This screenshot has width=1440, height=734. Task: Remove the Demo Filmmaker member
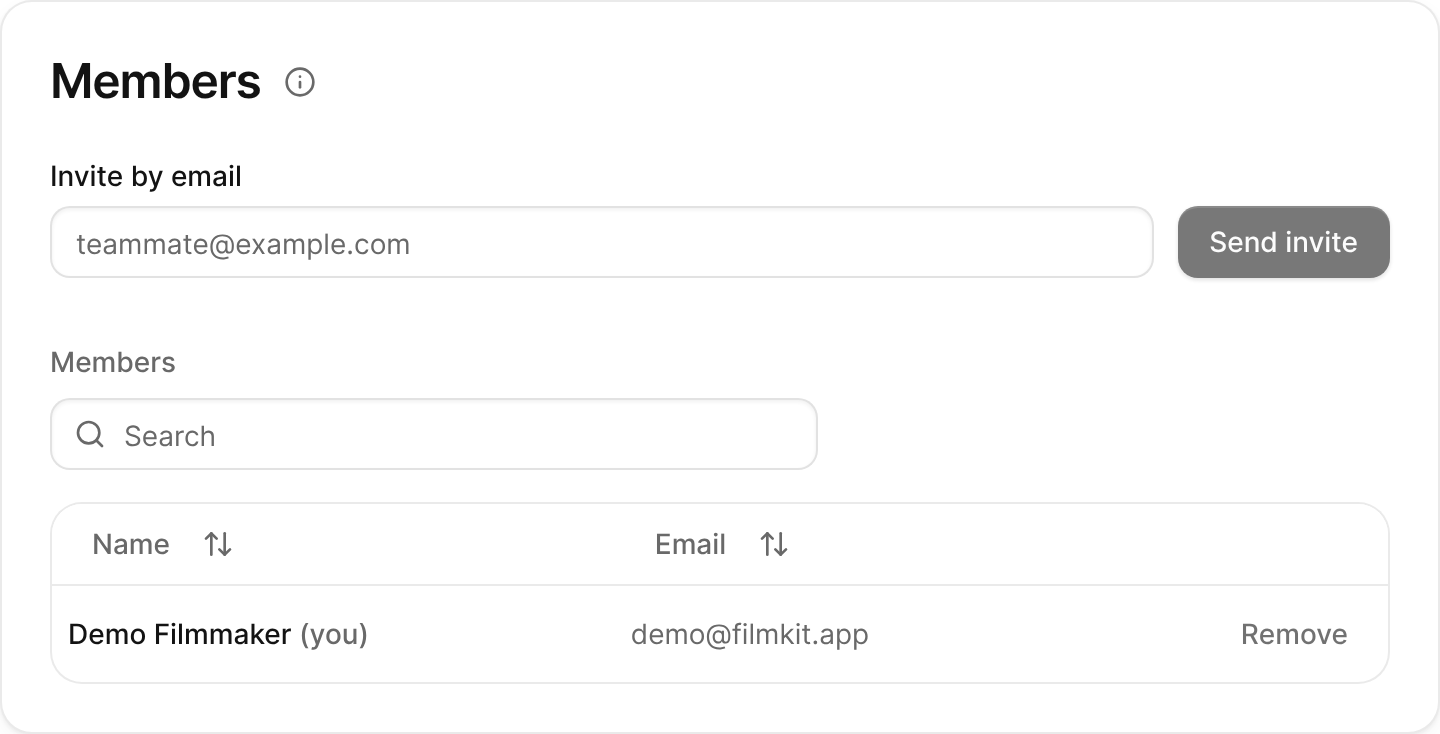pos(1294,634)
